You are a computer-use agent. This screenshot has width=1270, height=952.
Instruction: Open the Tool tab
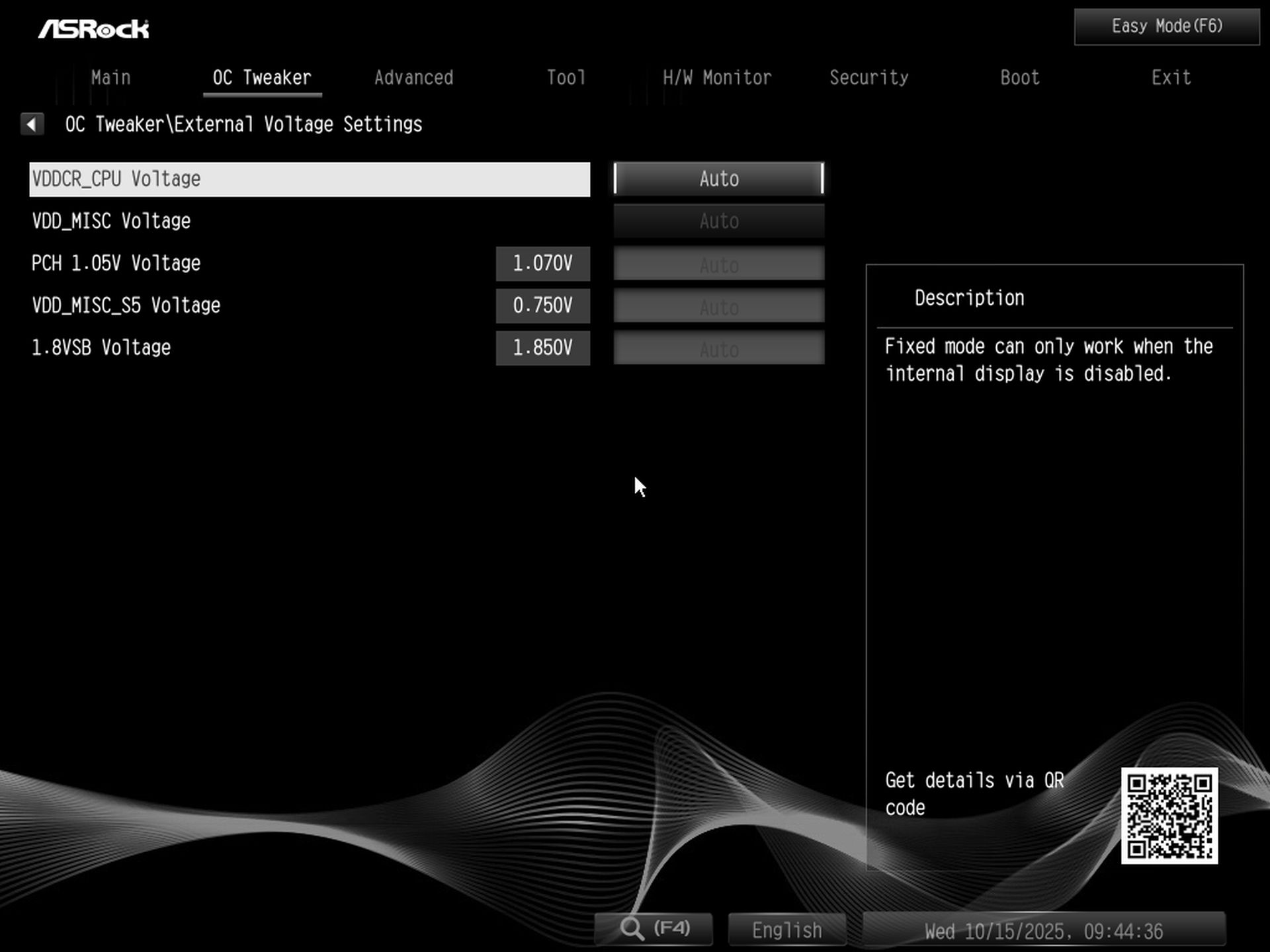[566, 78]
